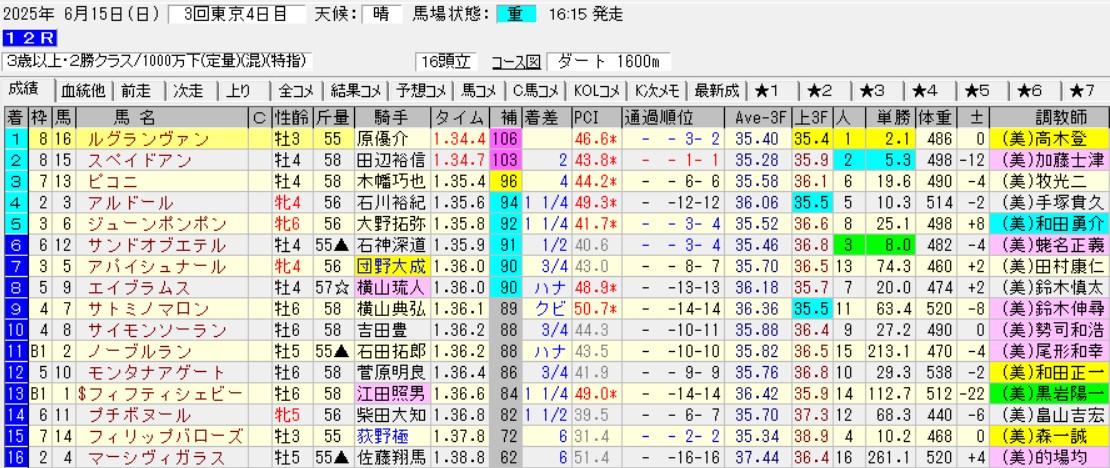The height and width of the screenshot is (468, 1110).
Task: Select the ★7 star tab
Action: (x=1083, y=91)
